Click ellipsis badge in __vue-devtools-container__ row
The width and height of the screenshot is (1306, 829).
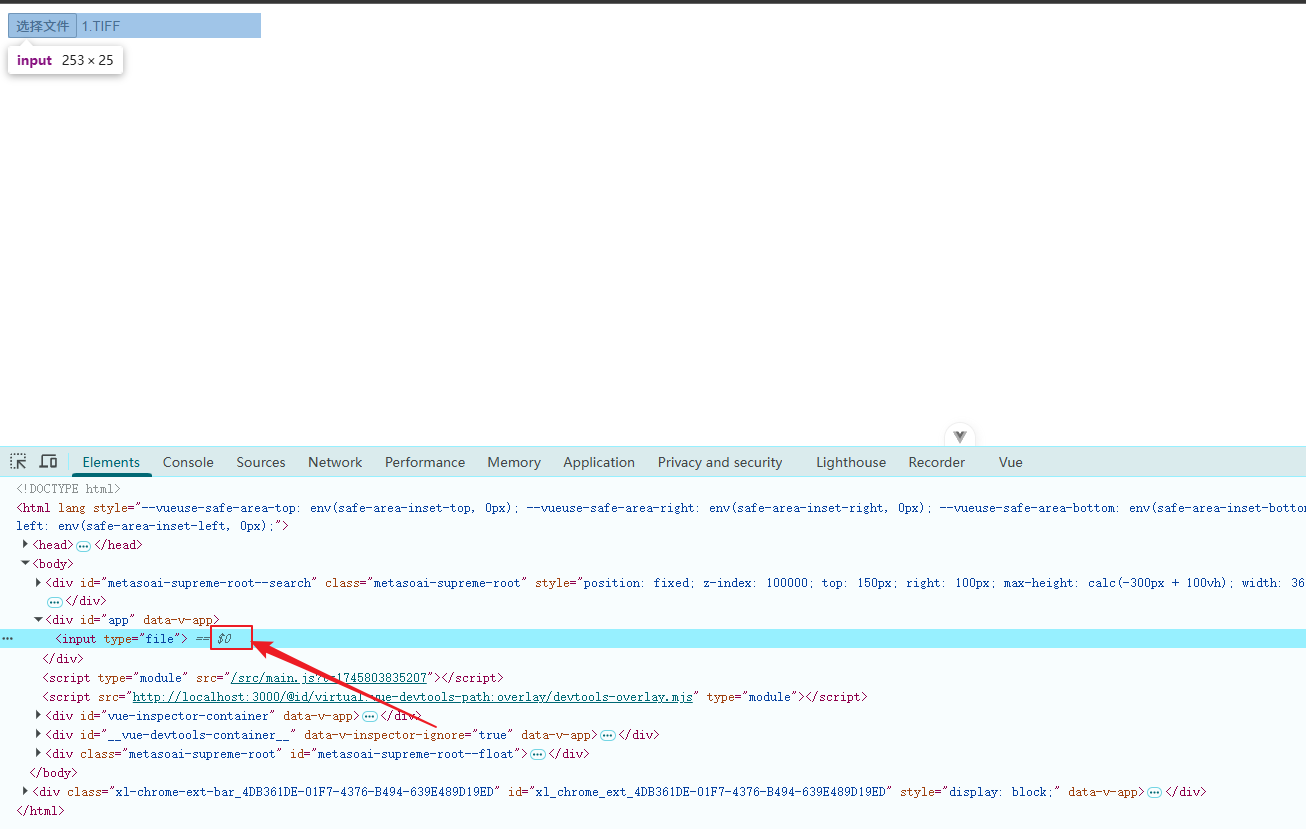(608, 736)
